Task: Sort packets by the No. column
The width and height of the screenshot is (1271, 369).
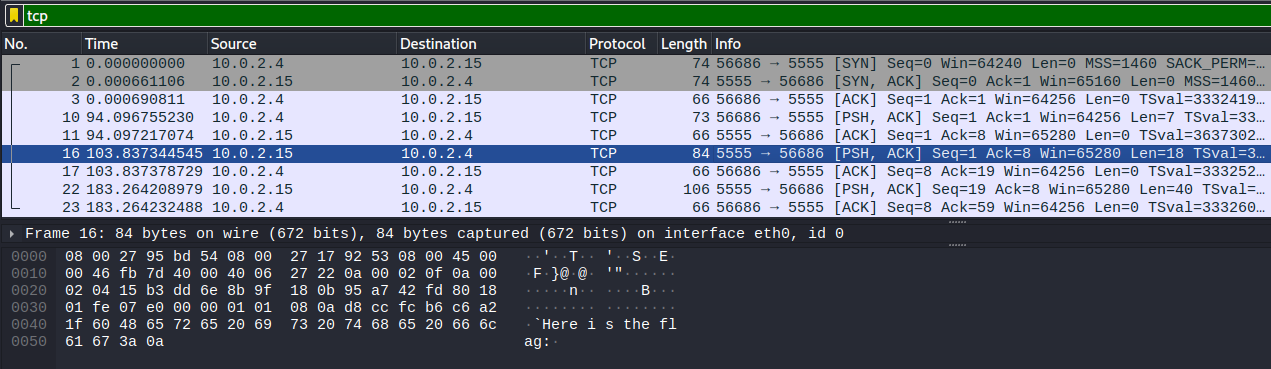Action: pos(41,44)
